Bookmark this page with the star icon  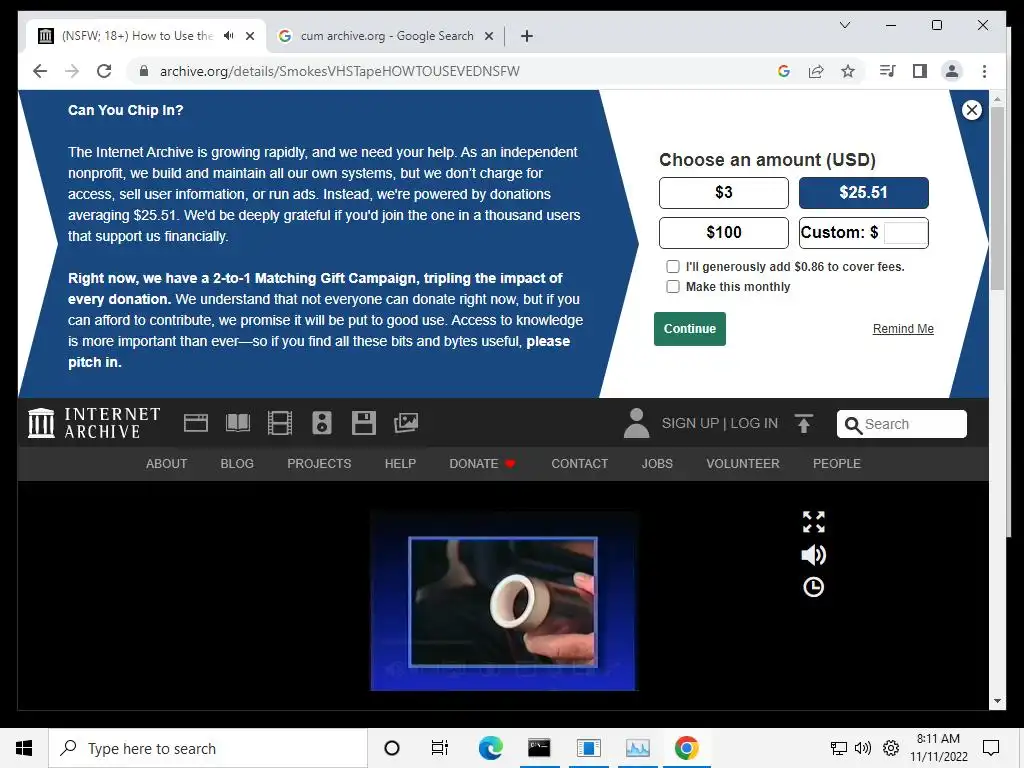(x=848, y=71)
